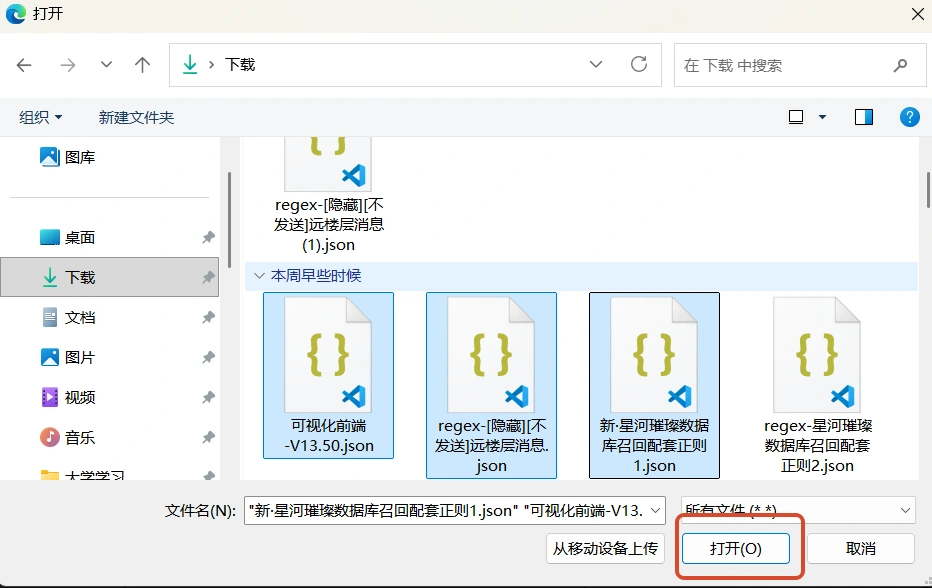
Task: Click the 取消 button
Action: pyautogui.click(x=861, y=548)
